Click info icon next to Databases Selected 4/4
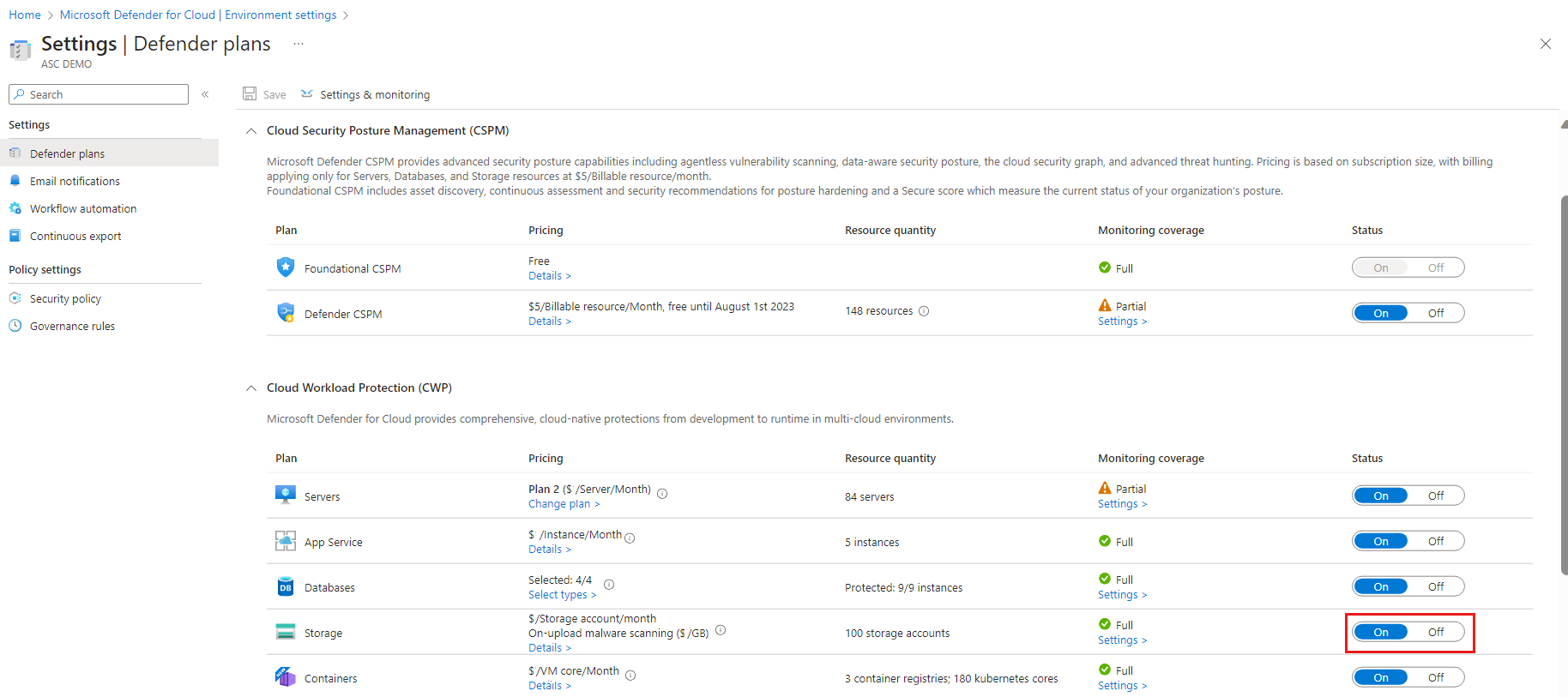Screen dimensions: 1568x697 point(609,584)
